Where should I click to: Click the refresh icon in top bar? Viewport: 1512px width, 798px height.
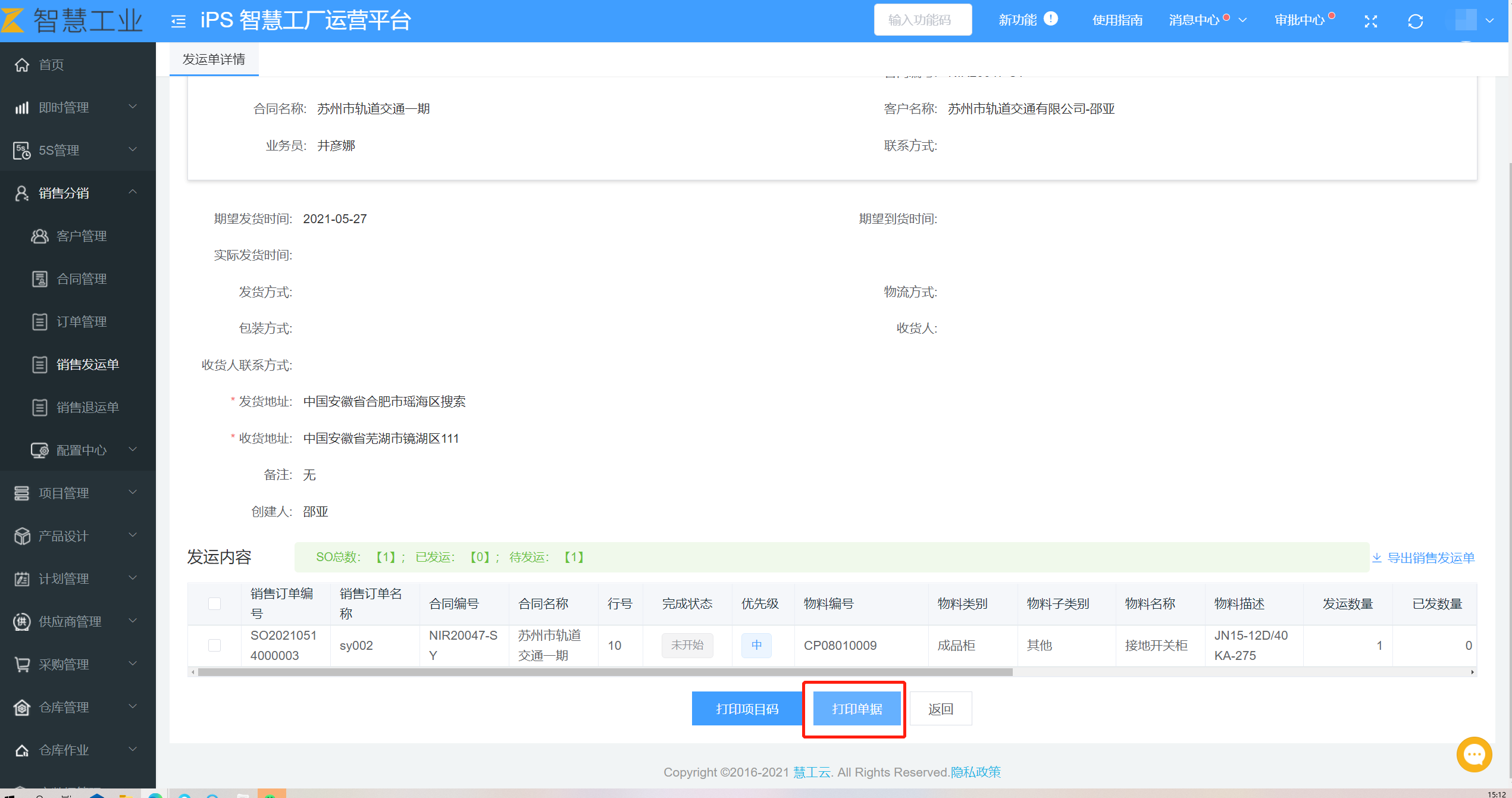click(1416, 21)
